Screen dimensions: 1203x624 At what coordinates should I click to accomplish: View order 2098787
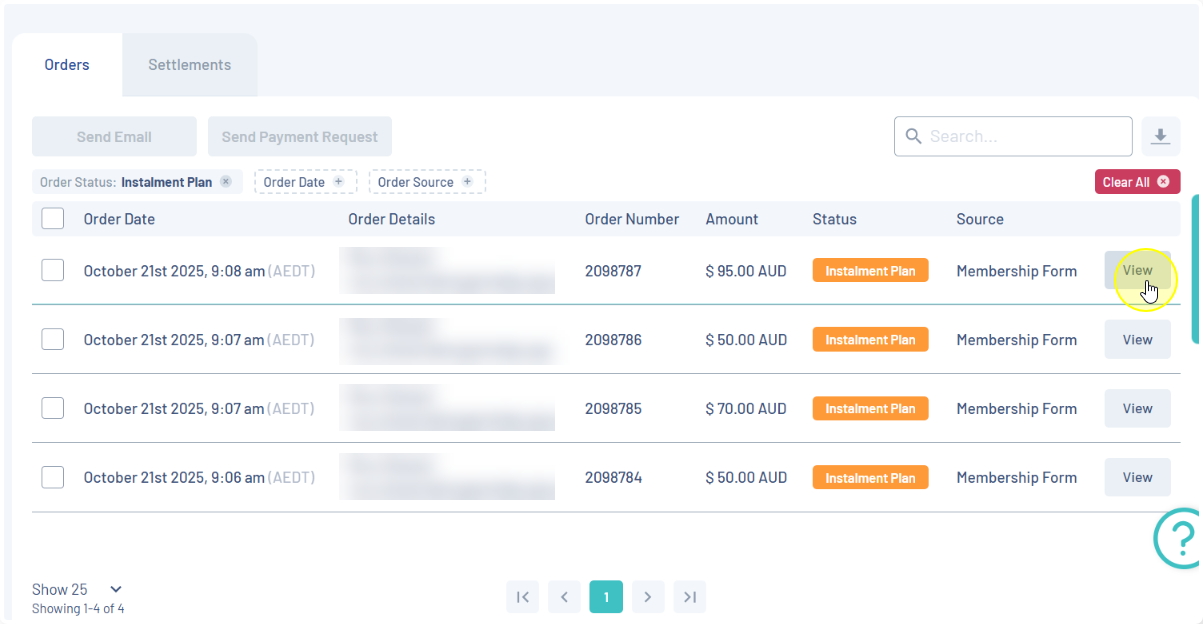(x=1137, y=270)
